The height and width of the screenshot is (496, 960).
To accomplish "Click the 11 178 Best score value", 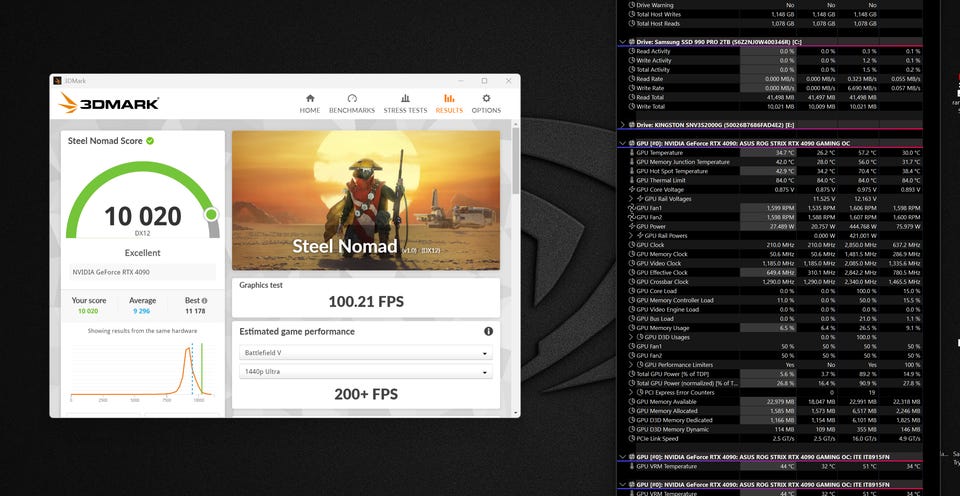I will click(195, 311).
